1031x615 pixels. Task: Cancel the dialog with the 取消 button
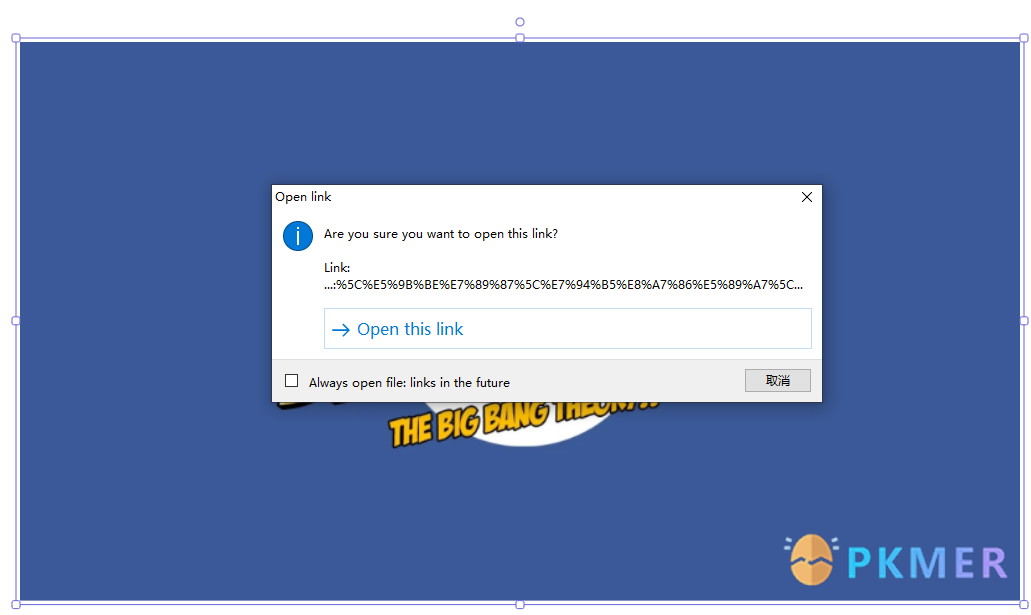point(777,381)
